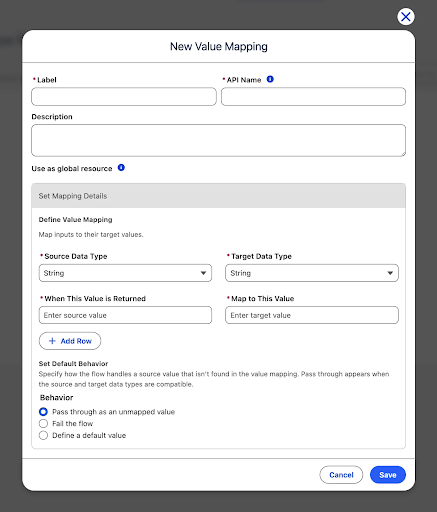Select Pass through as an unmapped value

point(43,412)
